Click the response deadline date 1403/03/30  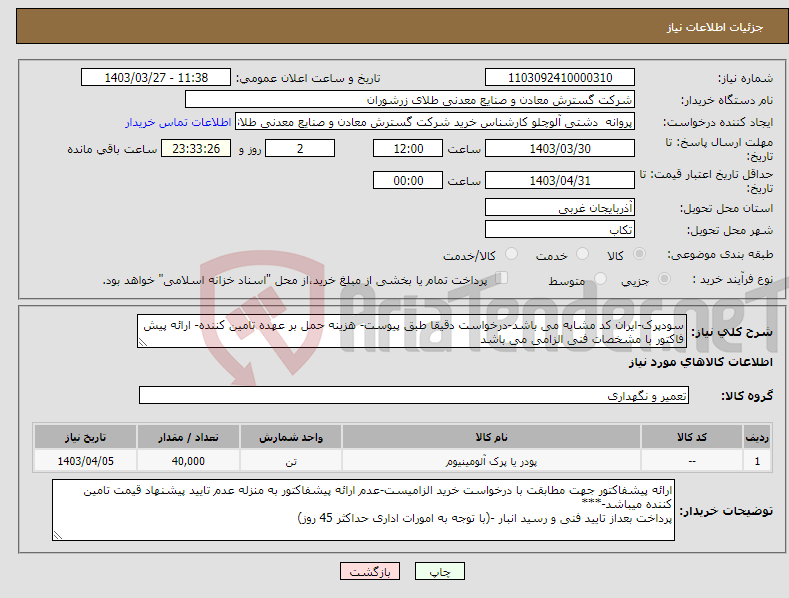tap(560, 148)
